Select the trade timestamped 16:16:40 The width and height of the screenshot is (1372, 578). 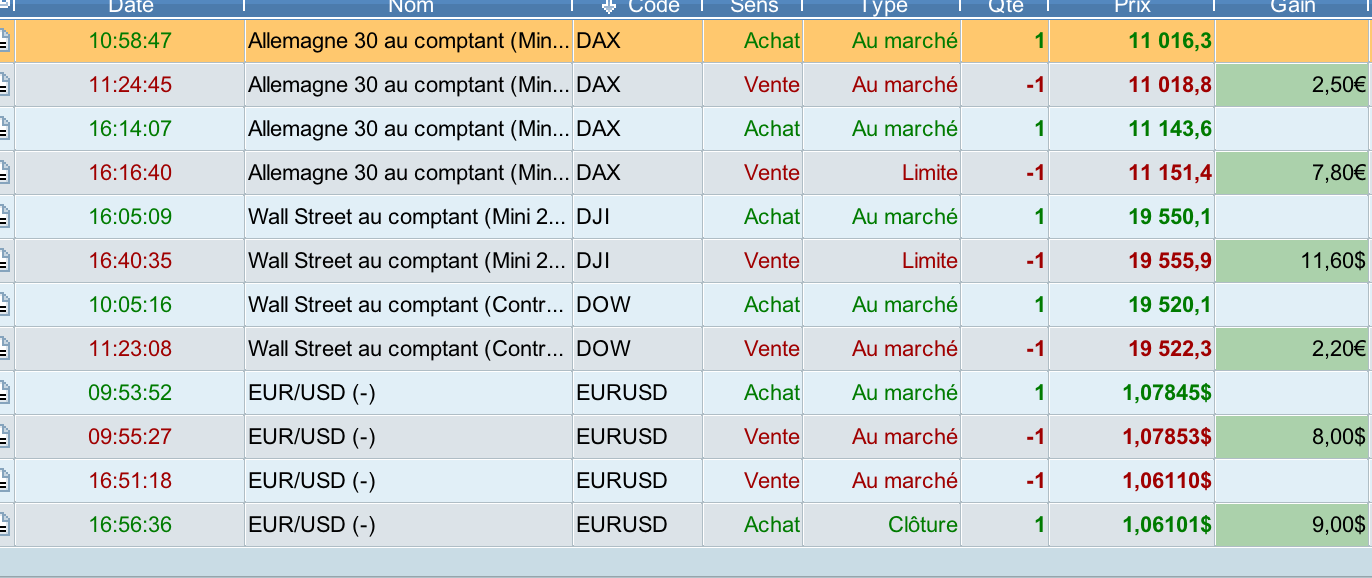[686, 173]
